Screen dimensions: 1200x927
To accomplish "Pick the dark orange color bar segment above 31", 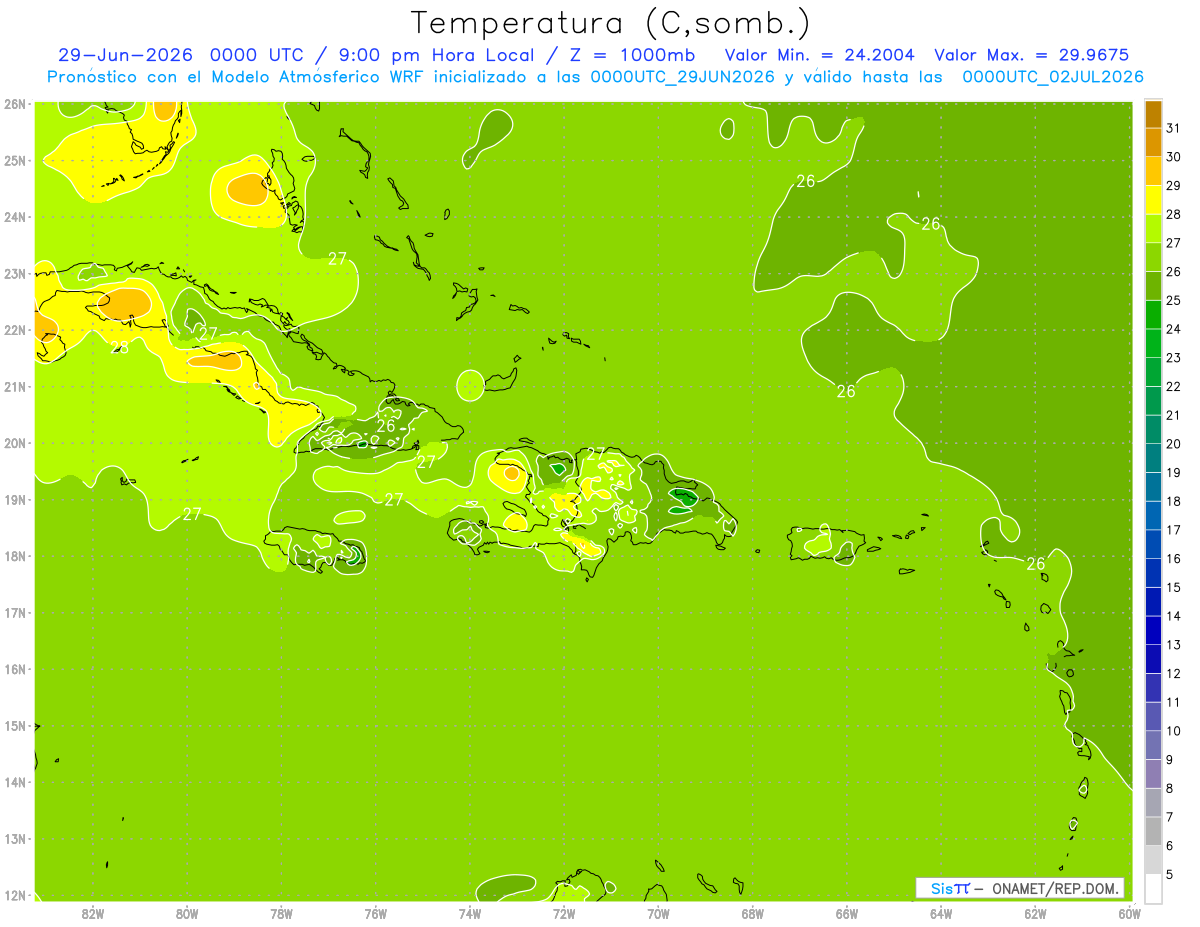I will (1153, 114).
